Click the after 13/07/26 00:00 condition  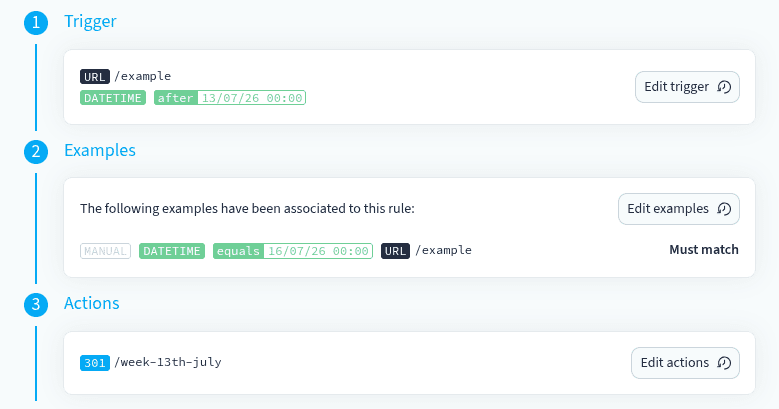click(230, 98)
